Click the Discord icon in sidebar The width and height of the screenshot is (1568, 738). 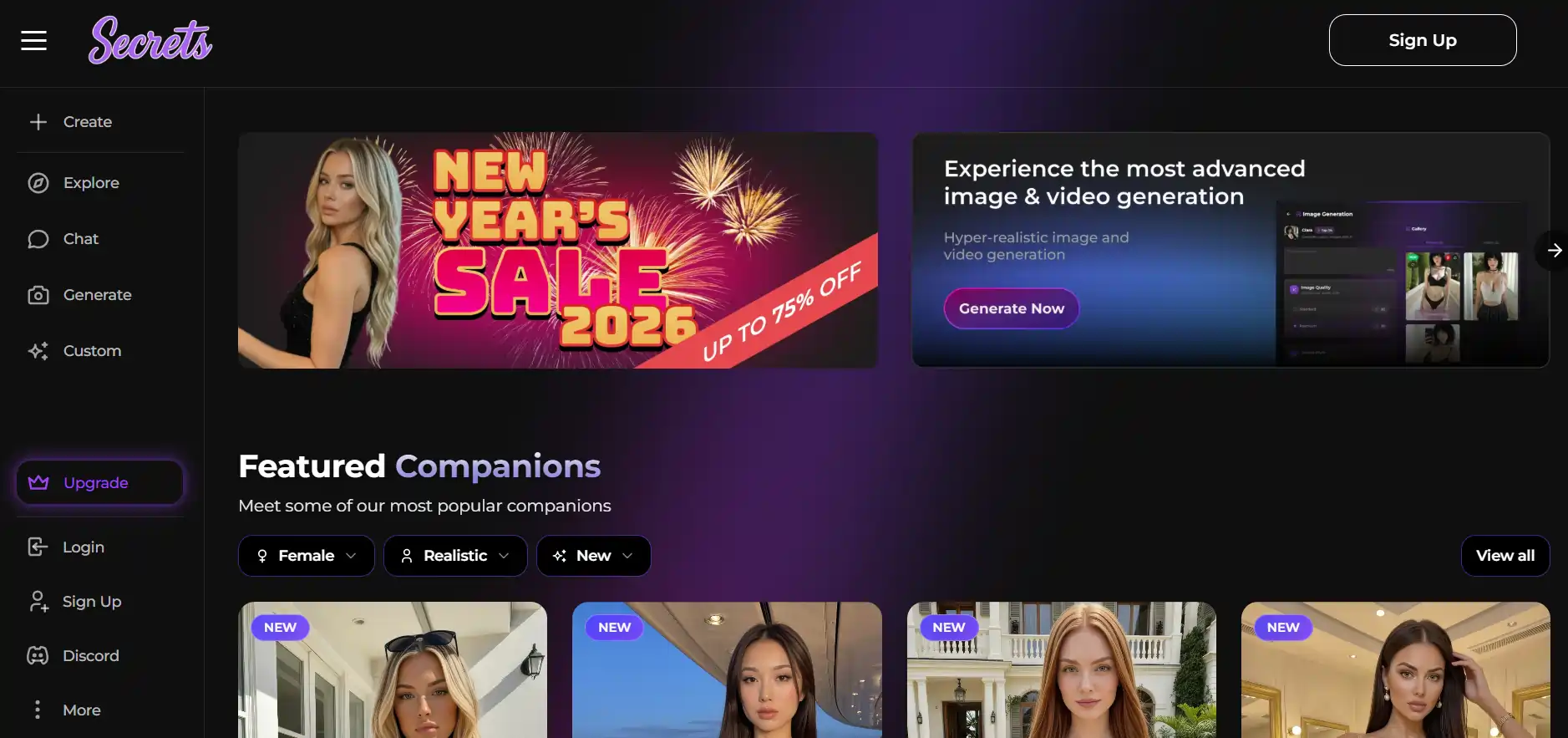[x=38, y=656]
